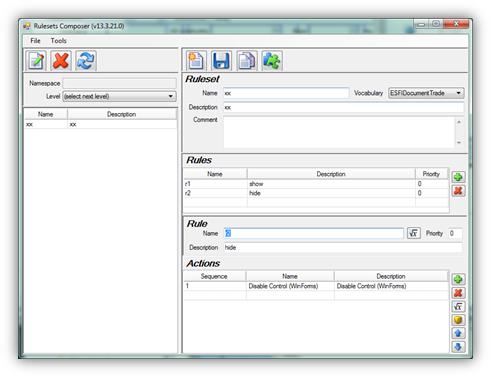Viewport: 491px width, 377px height.
Task: Open the Tools menu
Action: coord(59,41)
